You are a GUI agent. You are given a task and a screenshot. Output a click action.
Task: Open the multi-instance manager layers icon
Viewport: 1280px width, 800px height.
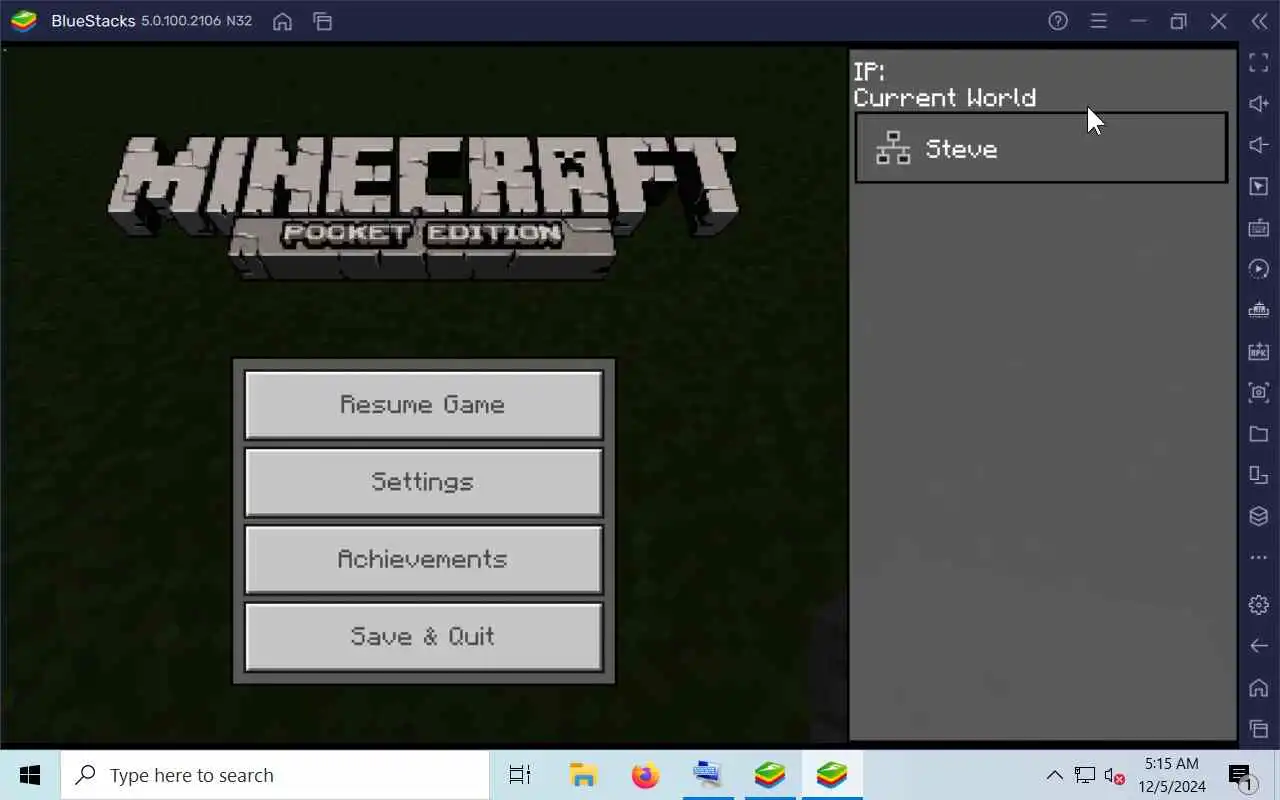[x=1259, y=516]
